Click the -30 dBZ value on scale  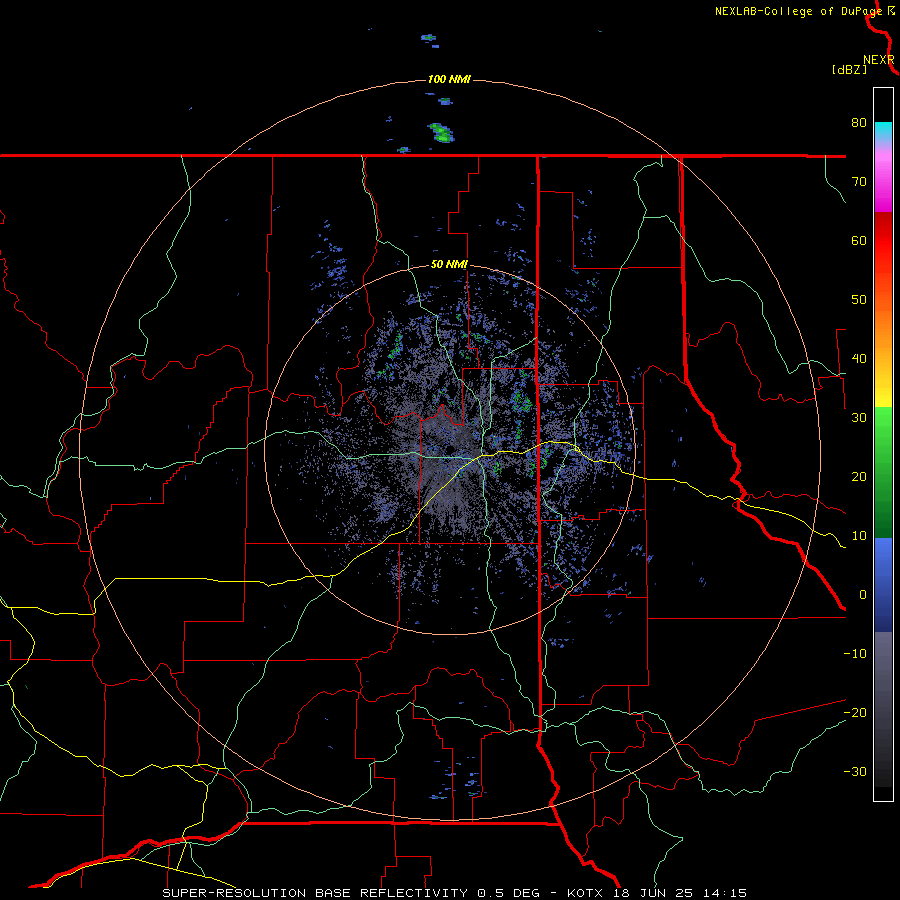855,773
